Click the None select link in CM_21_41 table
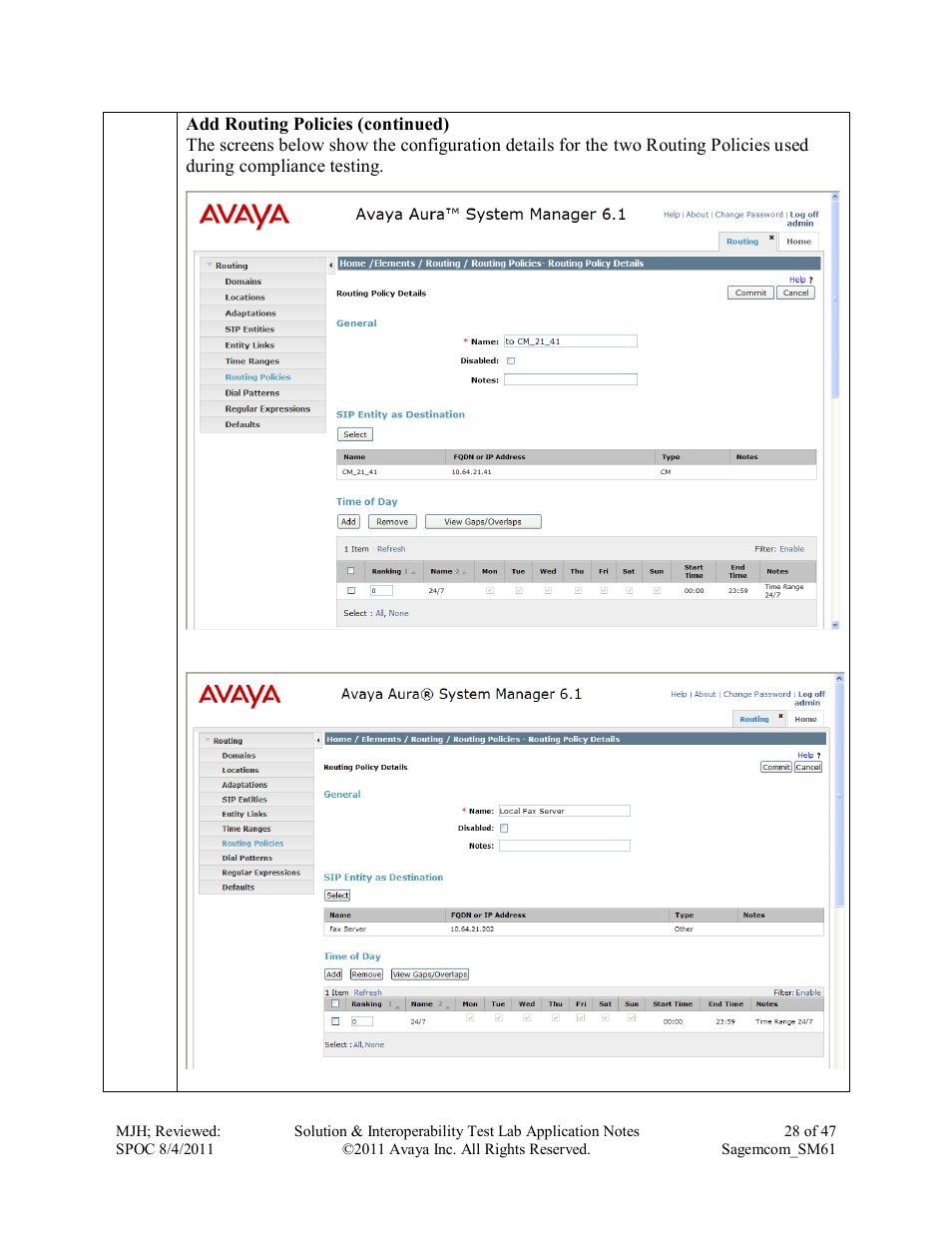Screen dimensions: 952x1233 pos(398,613)
